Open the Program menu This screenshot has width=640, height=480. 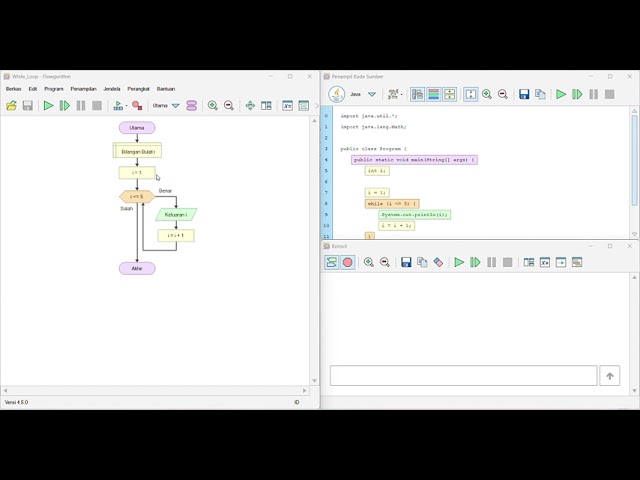(x=54, y=89)
